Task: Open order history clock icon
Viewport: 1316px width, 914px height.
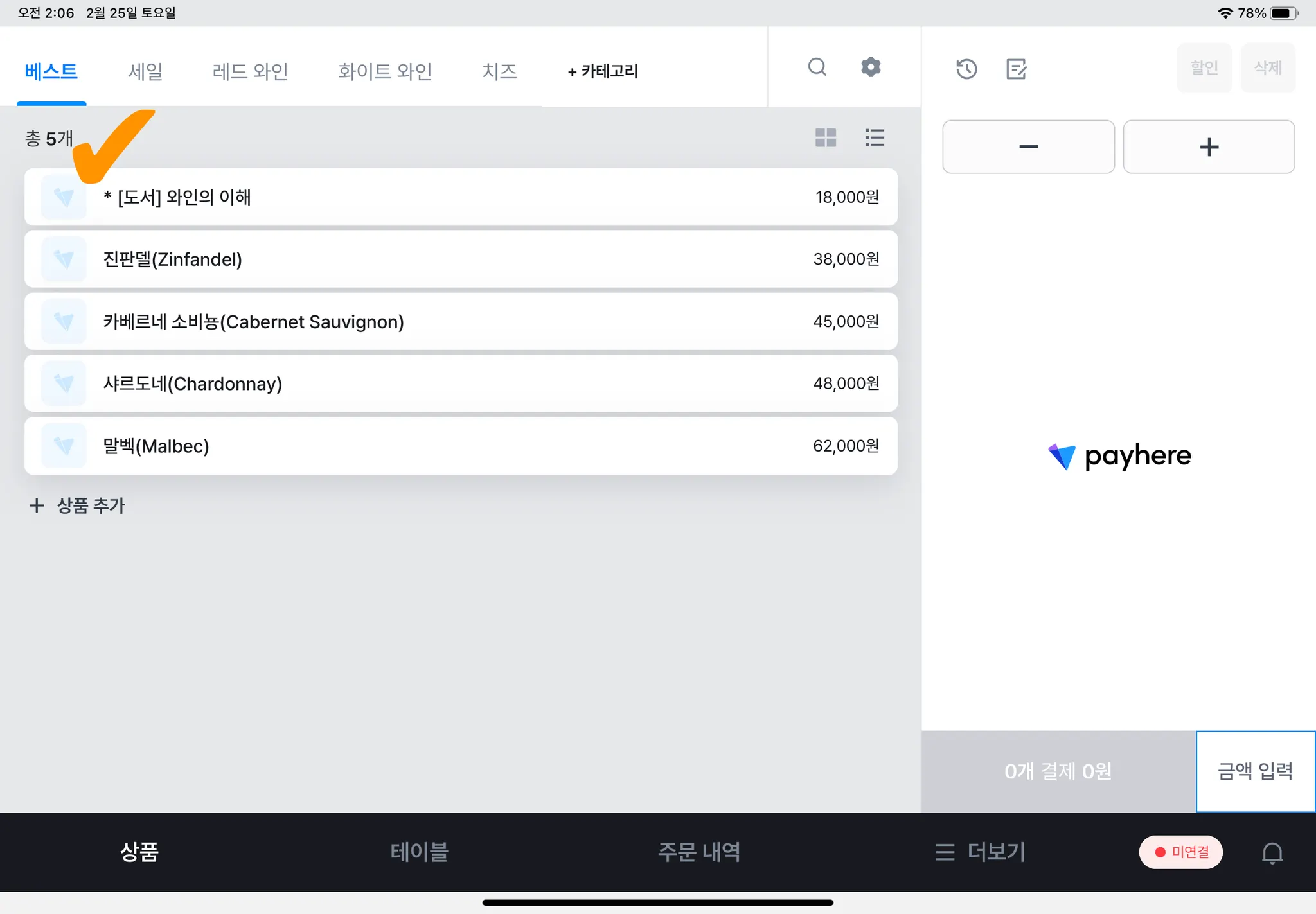Action: pyautogui.click(x=966, y=69)
